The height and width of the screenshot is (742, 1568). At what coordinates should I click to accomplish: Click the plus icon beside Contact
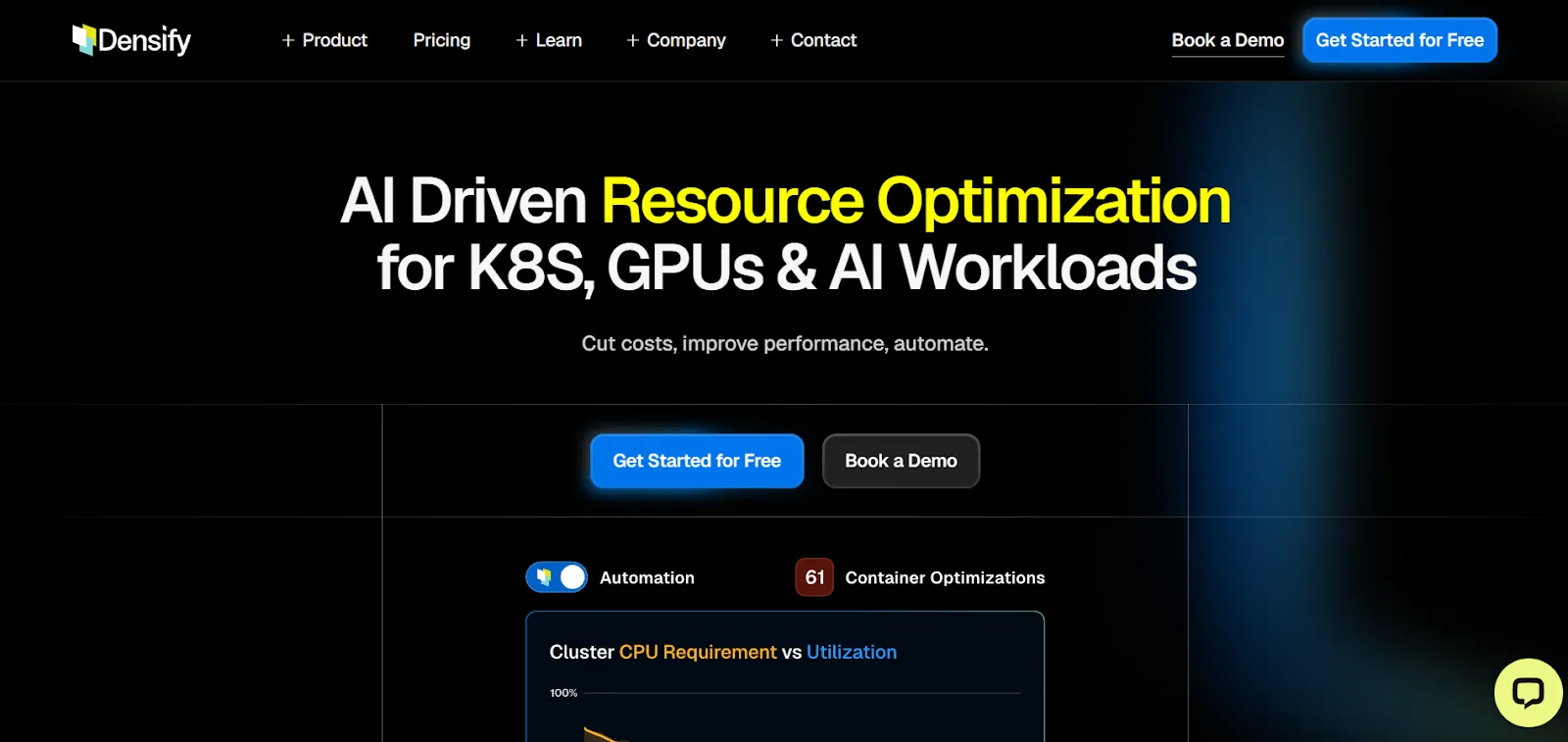[x=777, y=40]
